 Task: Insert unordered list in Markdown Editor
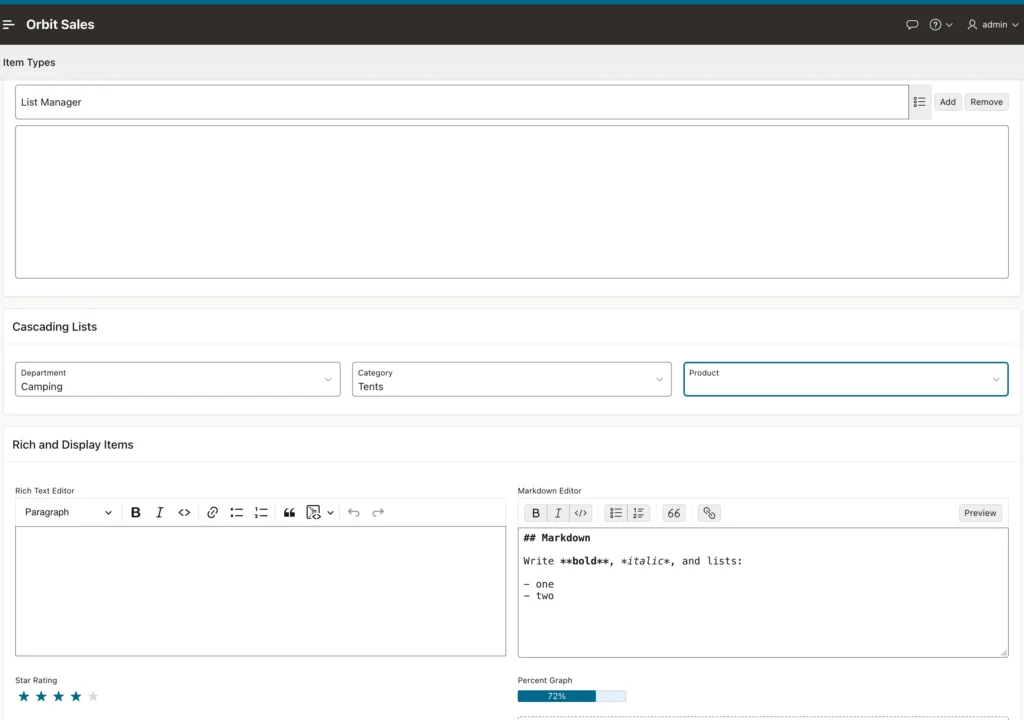coord(616,514)
